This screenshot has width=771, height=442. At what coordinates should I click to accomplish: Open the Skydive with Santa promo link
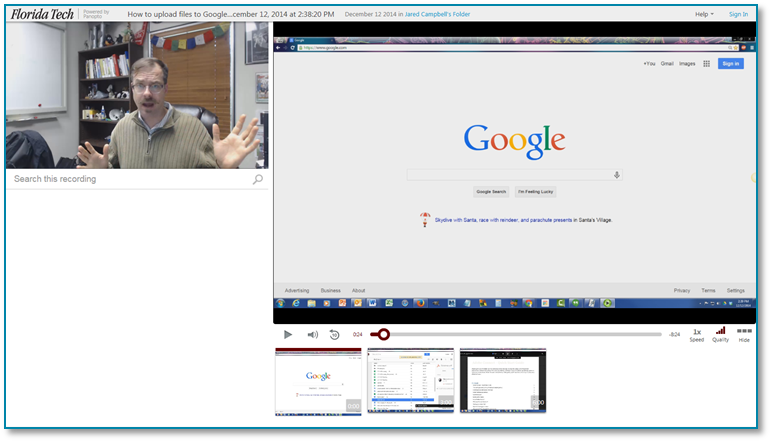[503, 220]
